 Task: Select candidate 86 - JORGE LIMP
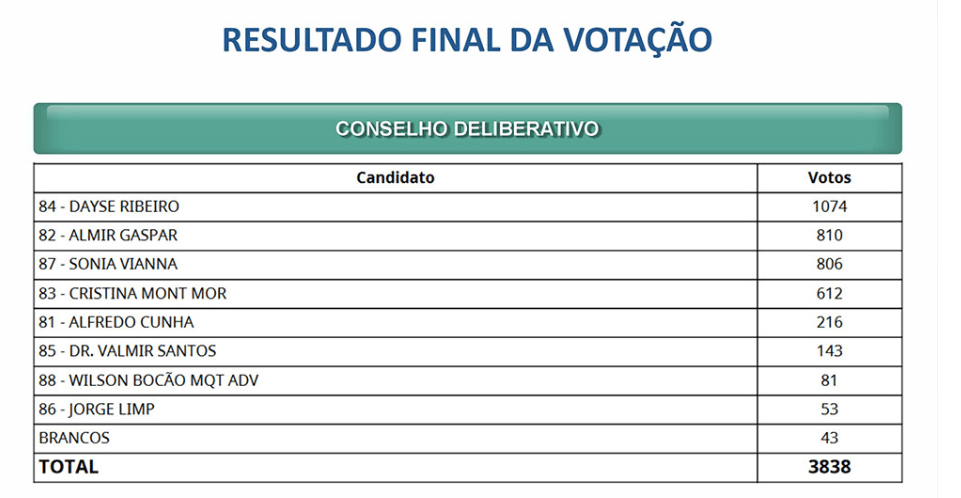(97, 410)
